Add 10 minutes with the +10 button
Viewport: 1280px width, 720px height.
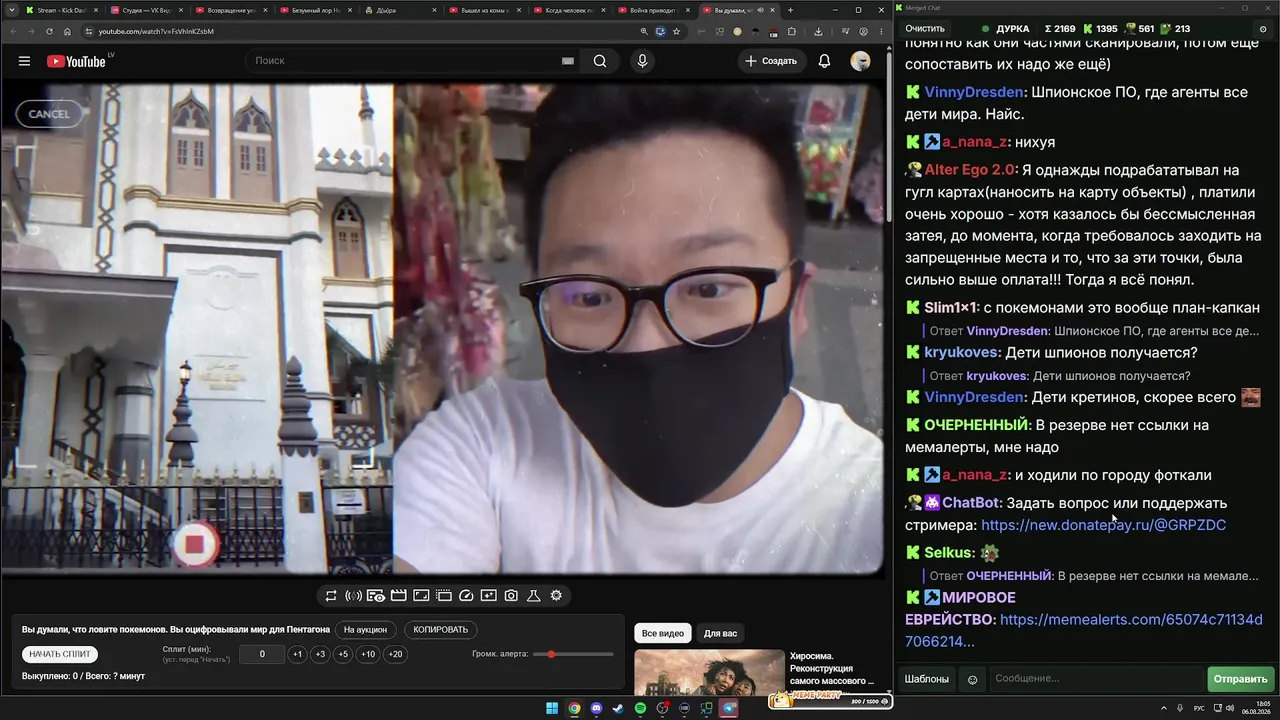[x=368, y=654]
